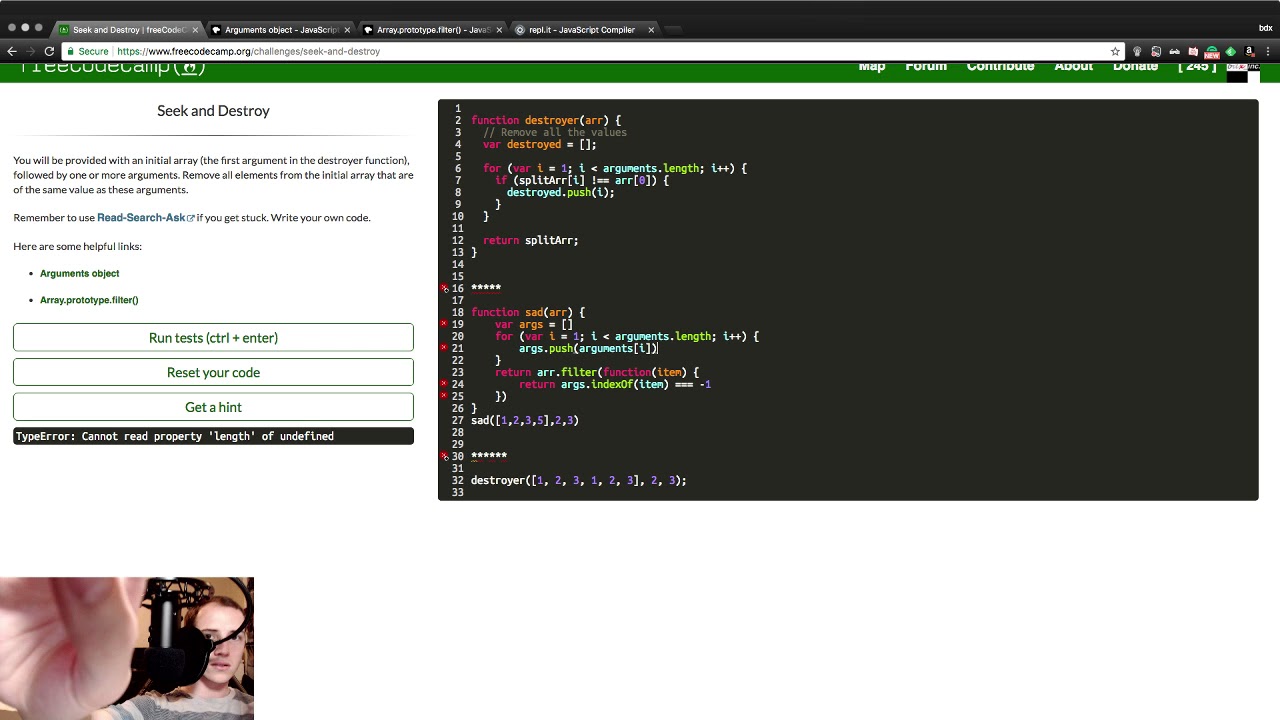
Task: Click the error marker on line 30
Action: point(444,456)
